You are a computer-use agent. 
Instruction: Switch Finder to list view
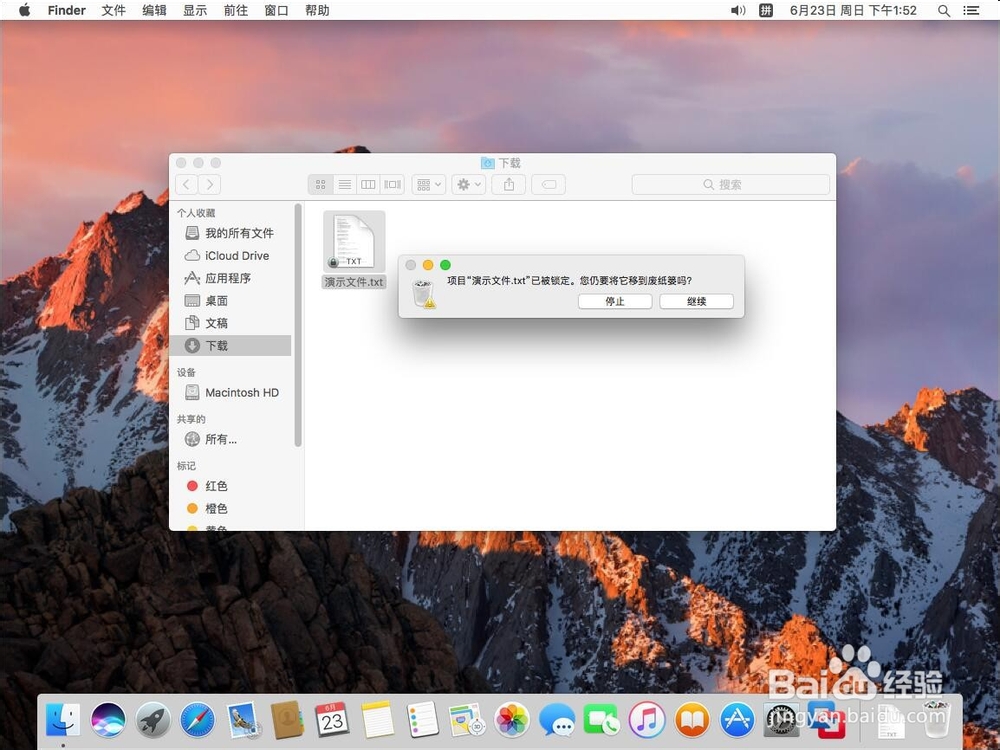[344, 184]
